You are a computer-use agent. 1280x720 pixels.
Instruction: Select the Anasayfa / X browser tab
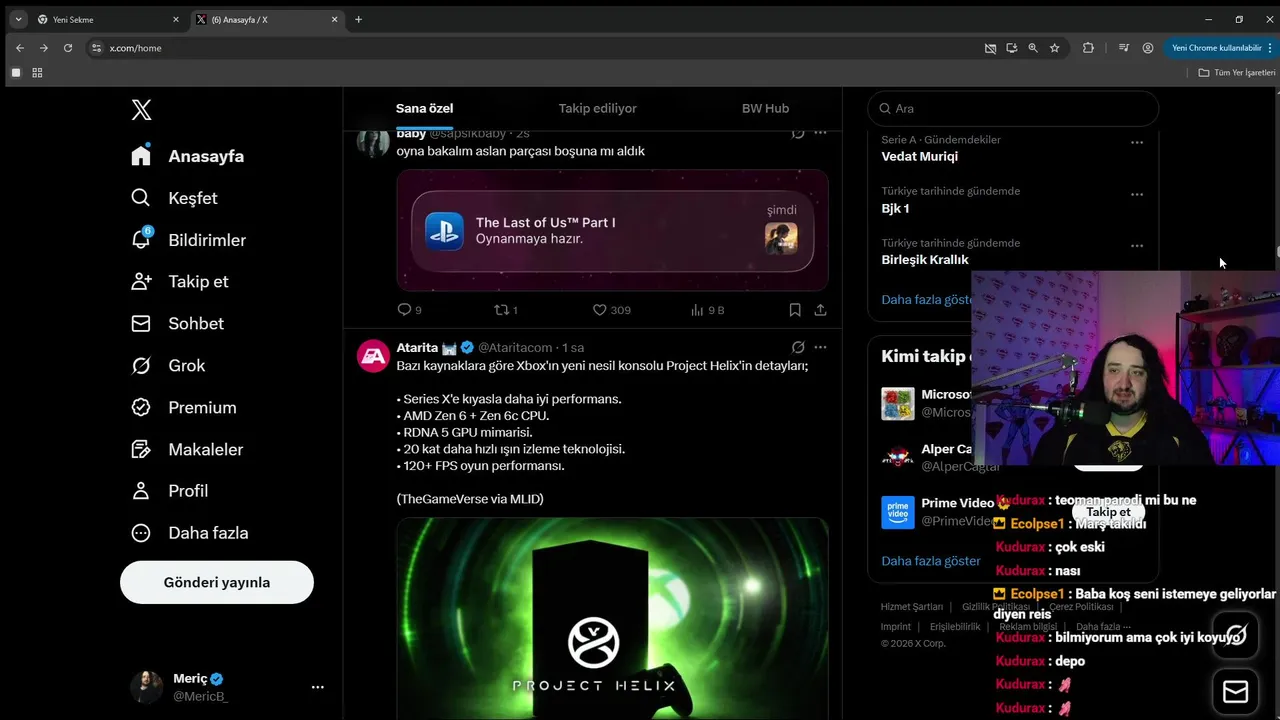point(268,19)
